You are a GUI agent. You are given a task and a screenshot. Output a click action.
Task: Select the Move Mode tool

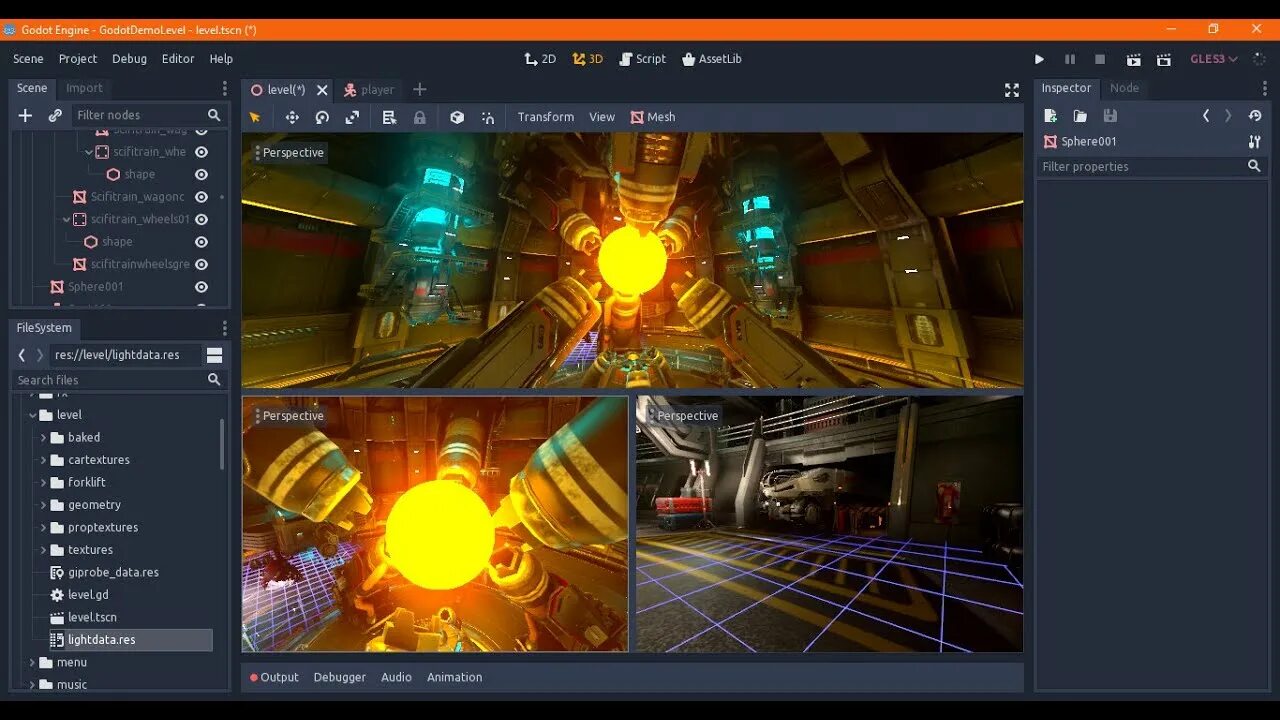point(292,117)
